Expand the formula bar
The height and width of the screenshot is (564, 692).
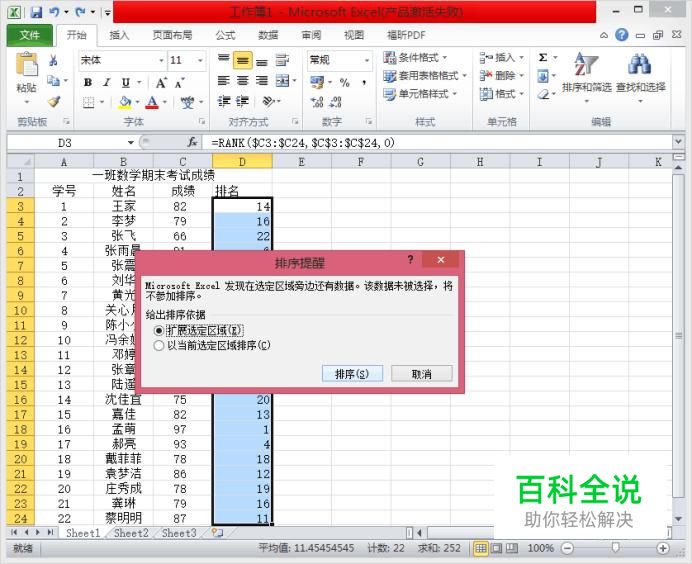[x=678, y=142]
